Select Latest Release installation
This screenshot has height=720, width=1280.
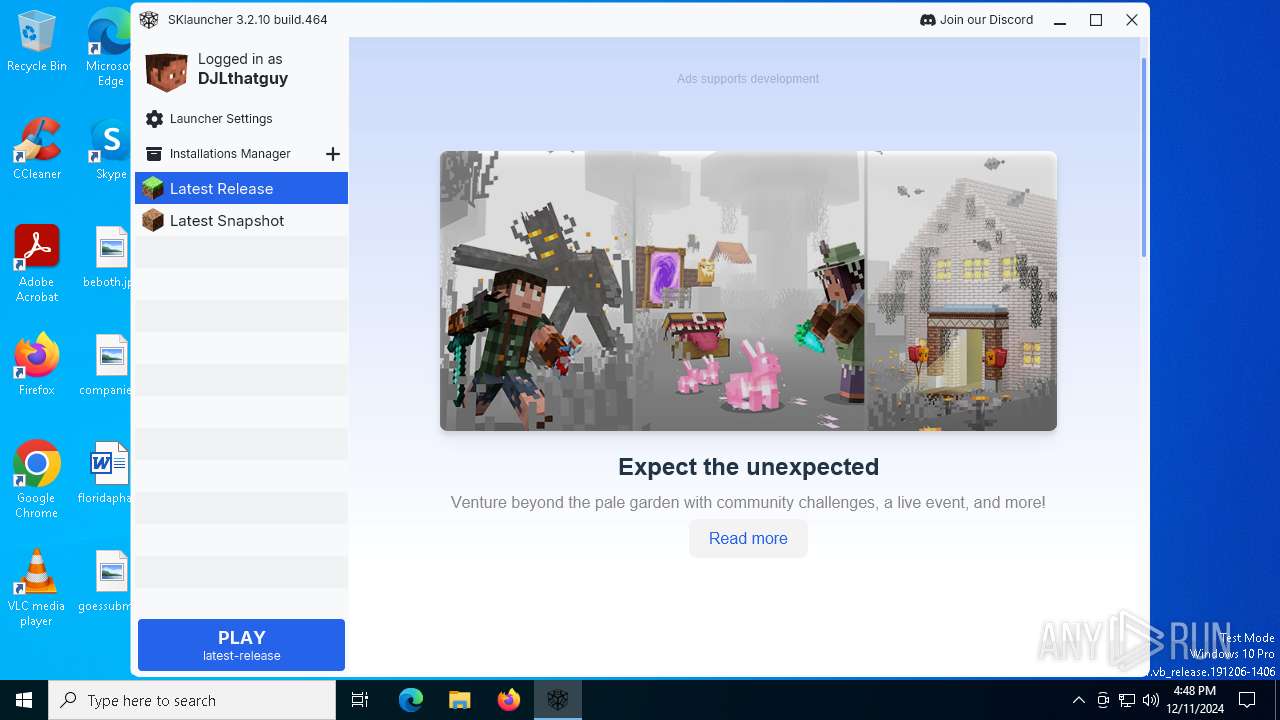coord(241,188)
